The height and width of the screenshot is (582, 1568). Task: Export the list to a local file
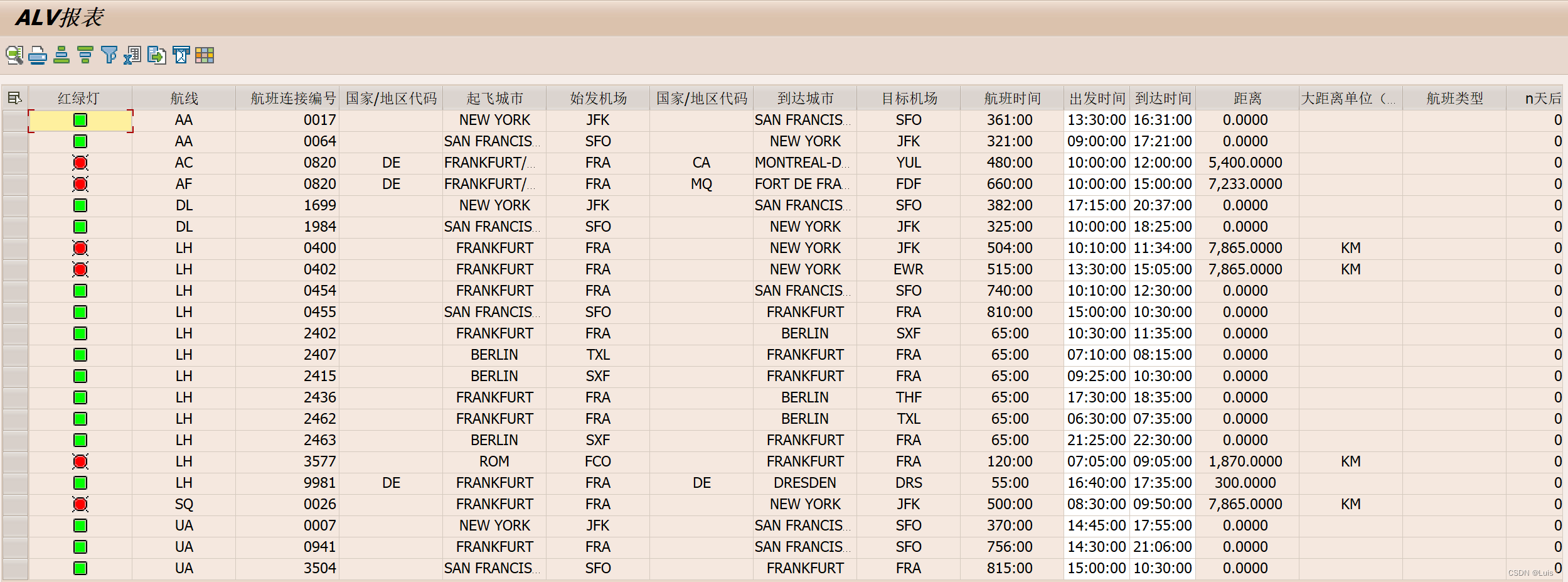click(x=157, y=55)
